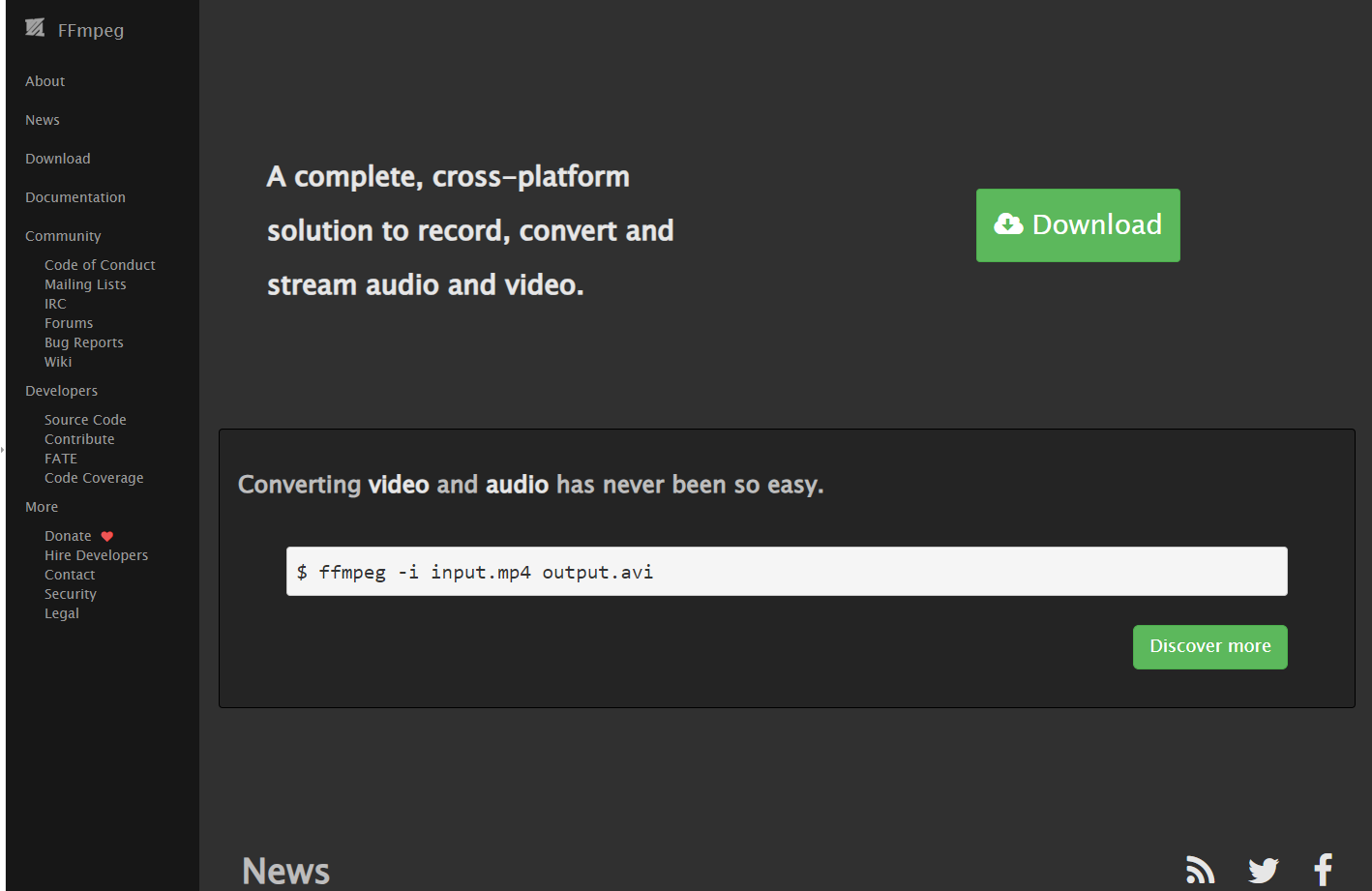Open the FATE link

coord(61,459)
